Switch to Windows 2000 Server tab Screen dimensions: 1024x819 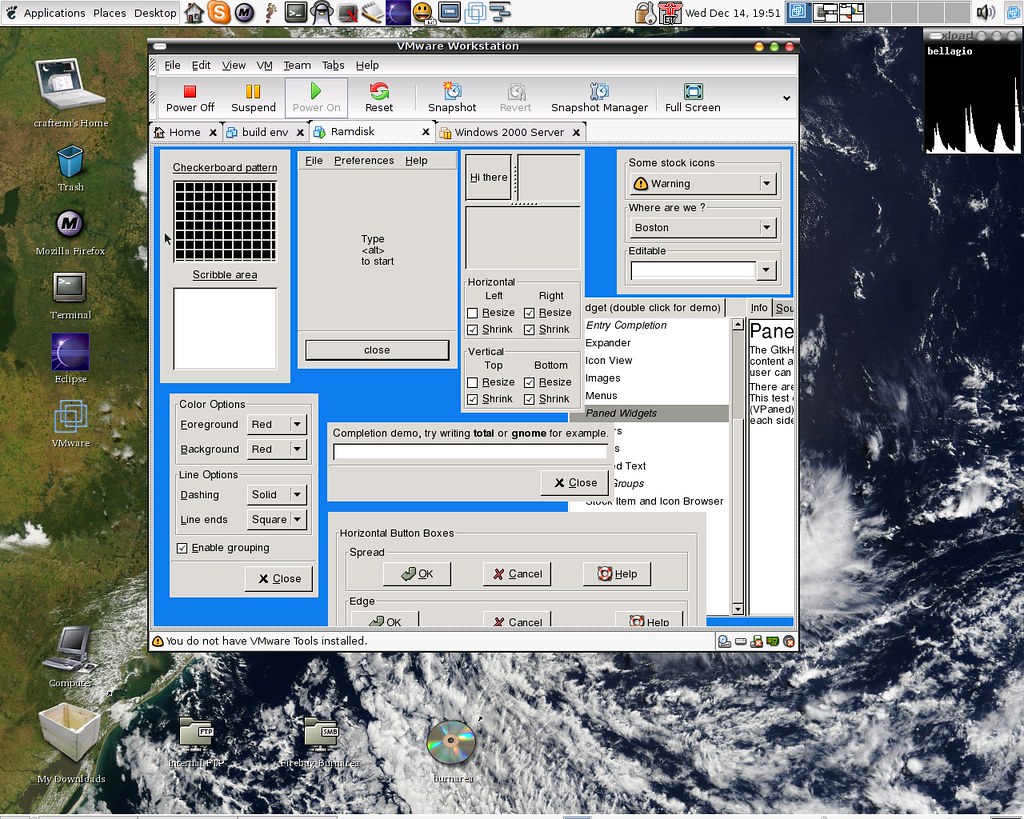509,132
